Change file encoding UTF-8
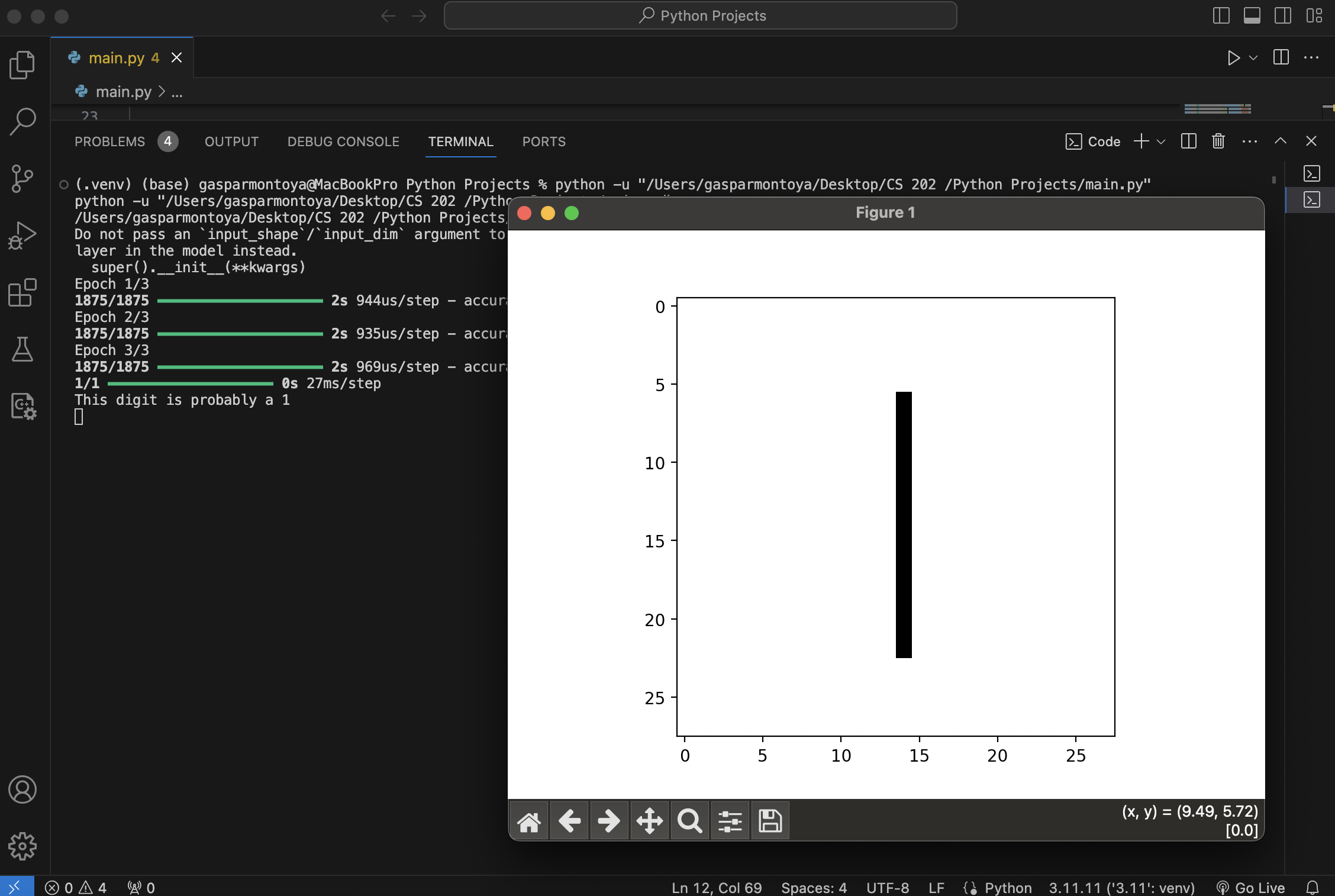1335x896 pixels. (x=888, y=887)
